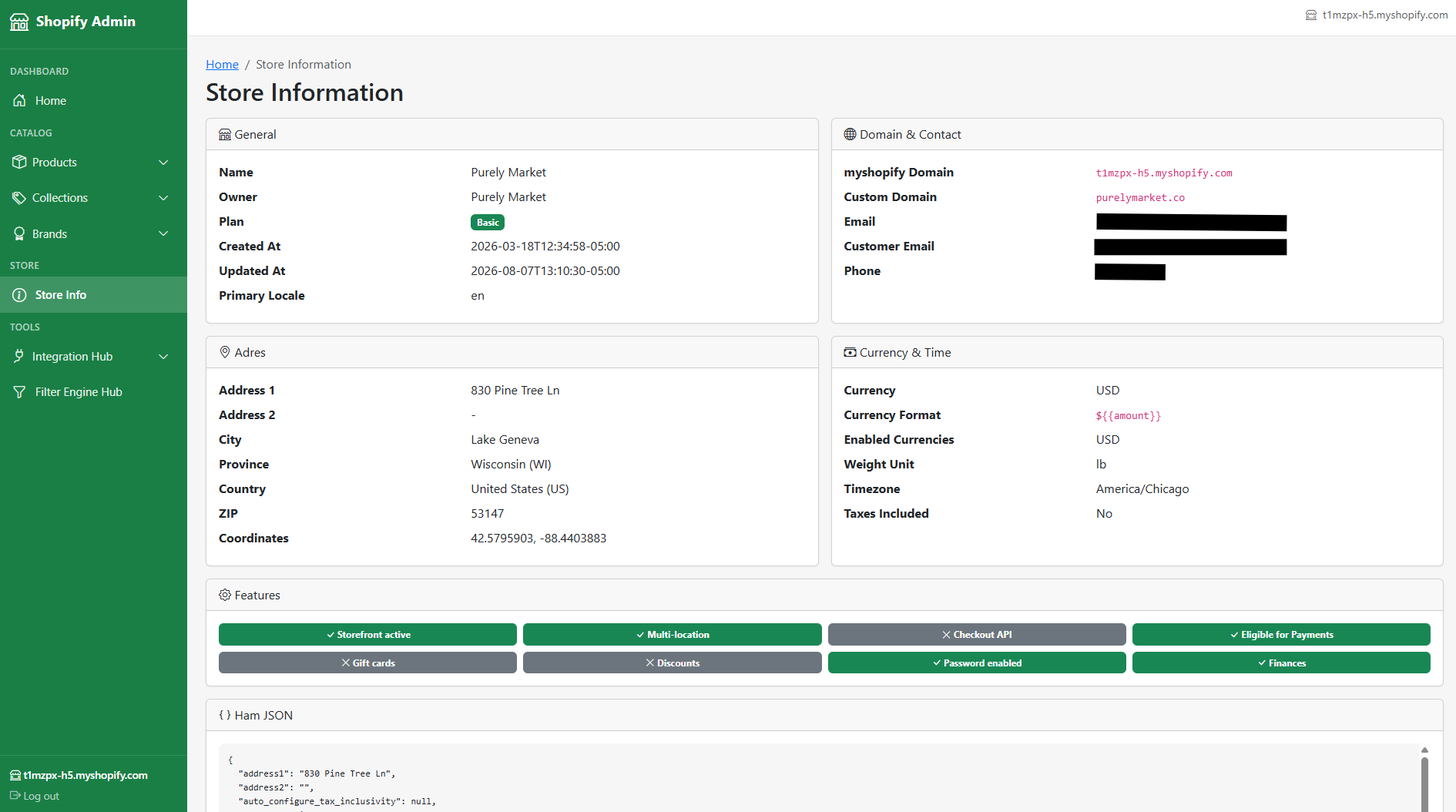Click the X mark on Gift cards badge
Screen dimensions: 1456x812
[x=346, y=663]
